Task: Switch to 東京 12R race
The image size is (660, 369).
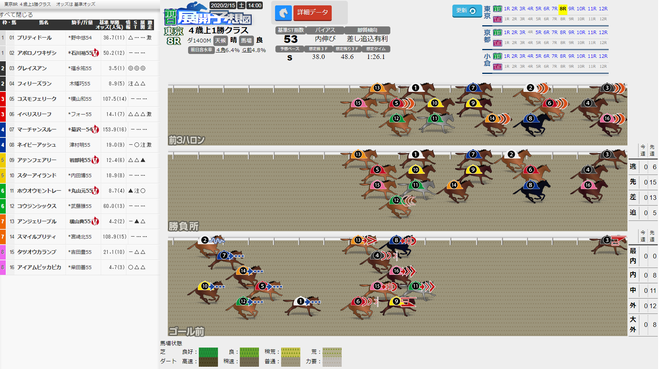Action: [603, 8]
